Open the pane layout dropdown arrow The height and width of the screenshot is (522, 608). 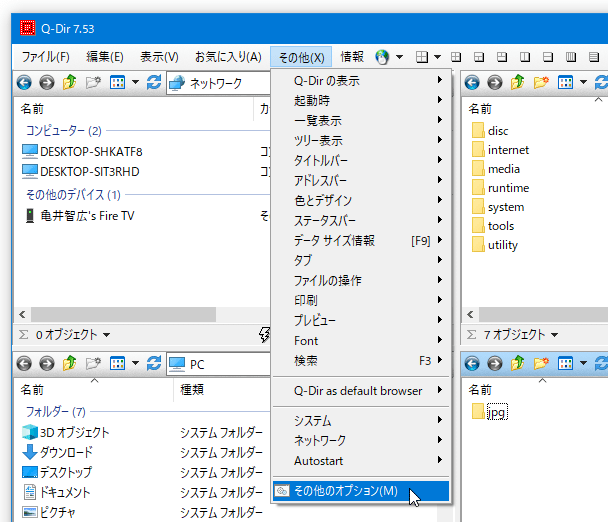pyautogui.click(x=437, y=57)
